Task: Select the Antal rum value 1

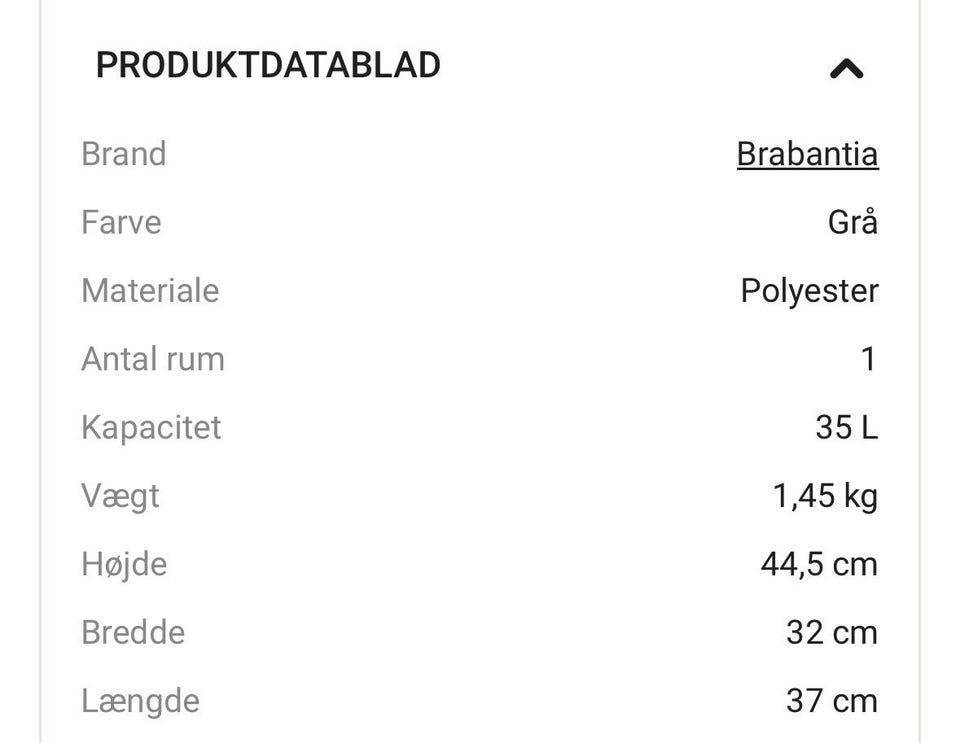Action: [868, 359]
